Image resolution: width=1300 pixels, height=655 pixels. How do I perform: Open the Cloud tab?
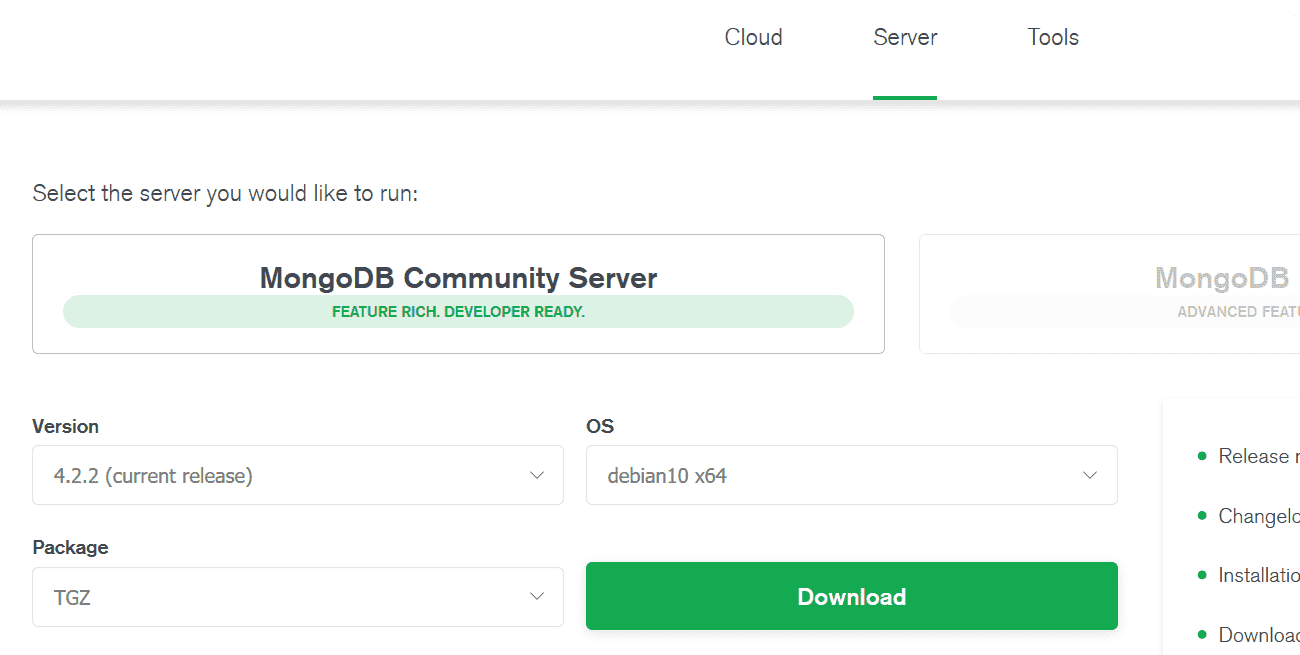coord(753,37)
